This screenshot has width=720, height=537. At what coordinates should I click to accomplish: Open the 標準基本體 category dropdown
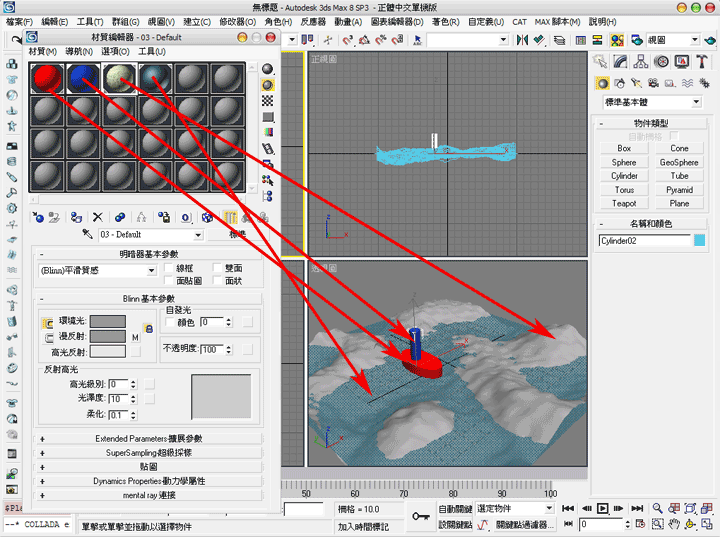click(652, 102)
